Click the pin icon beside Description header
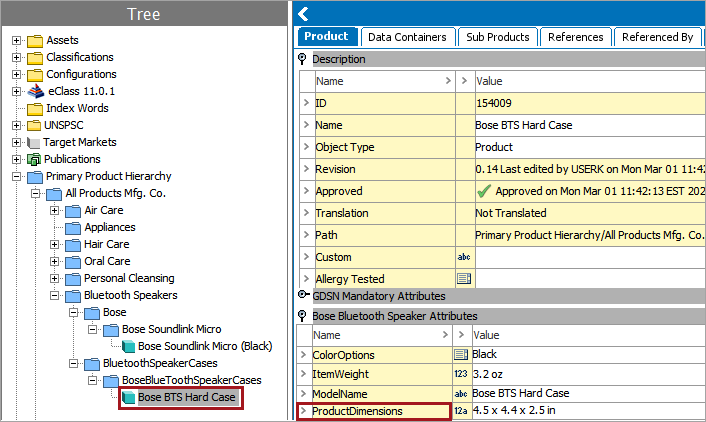This screenshot has width=706, height=422. click(303, 59)
